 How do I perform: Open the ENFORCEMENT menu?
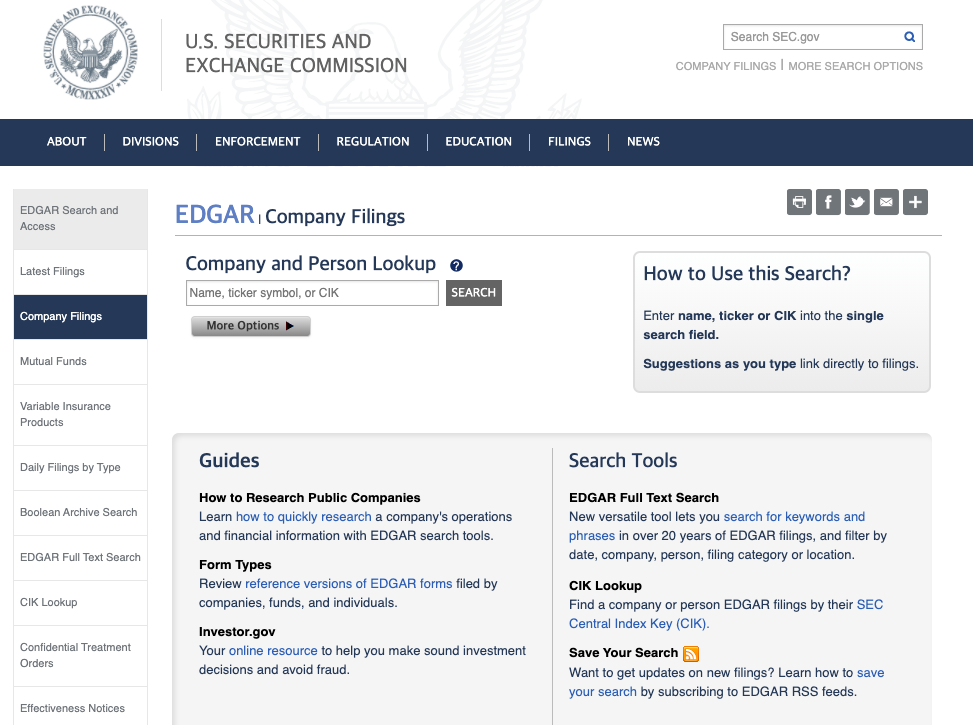click(x=258, y=142)
